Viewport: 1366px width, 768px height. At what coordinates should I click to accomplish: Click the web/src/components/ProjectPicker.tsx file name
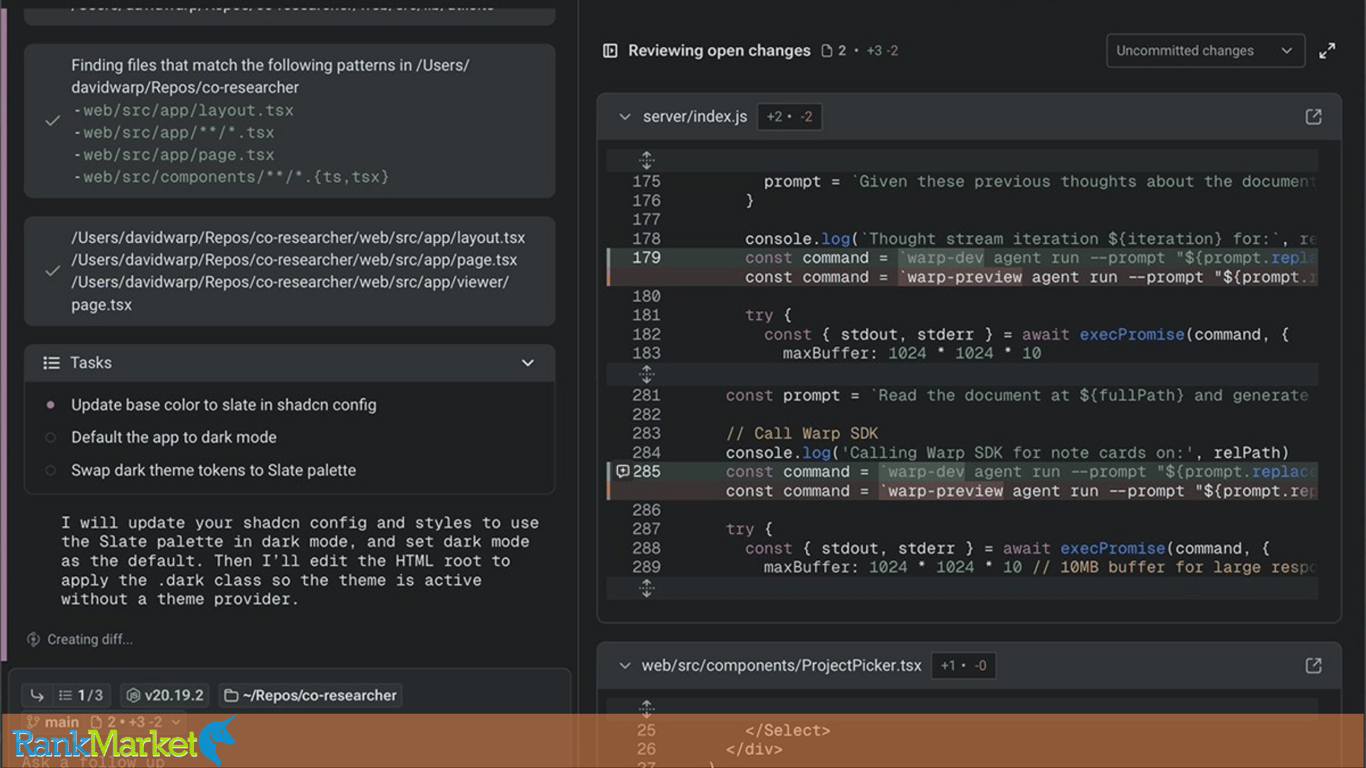coord(782,665)
